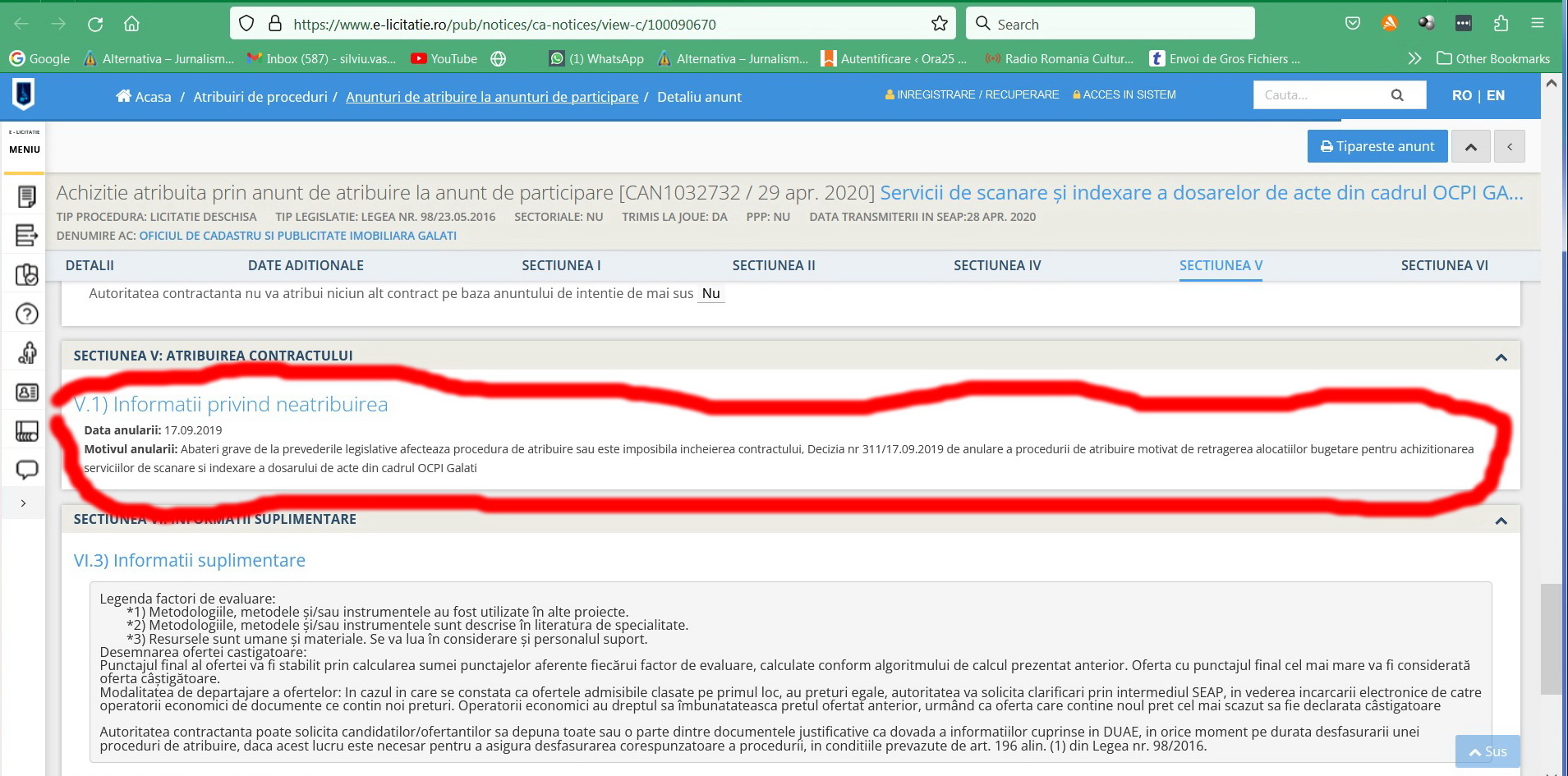Open the chat bubble sidebar icon
Image resolution: width=1568 pixels, height=776 pixels.
point(27,470)
